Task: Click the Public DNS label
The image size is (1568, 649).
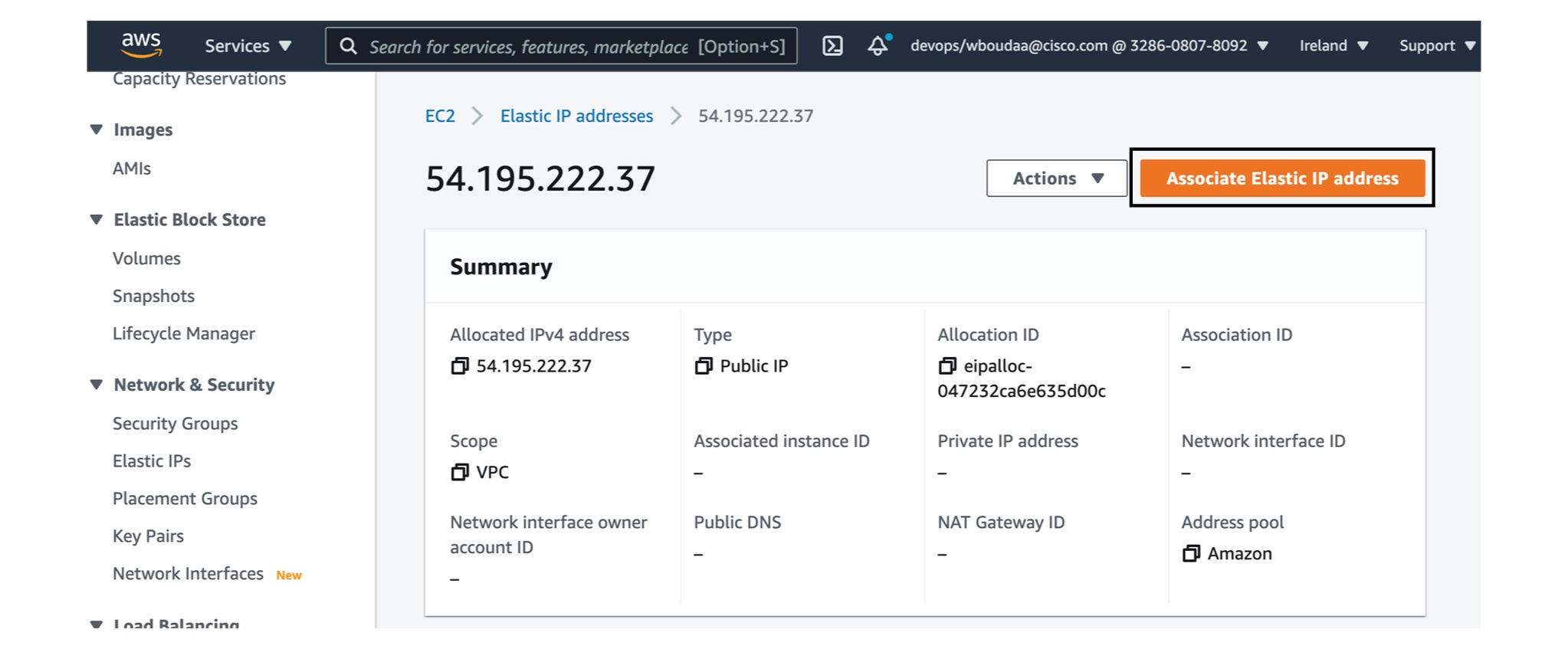Action: pos(737,523)
